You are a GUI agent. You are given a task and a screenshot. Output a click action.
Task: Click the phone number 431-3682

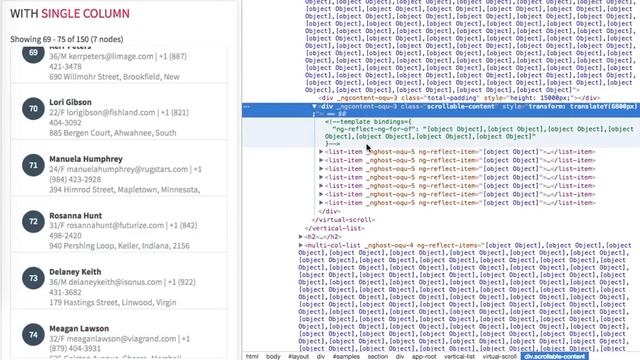(65, 292)
